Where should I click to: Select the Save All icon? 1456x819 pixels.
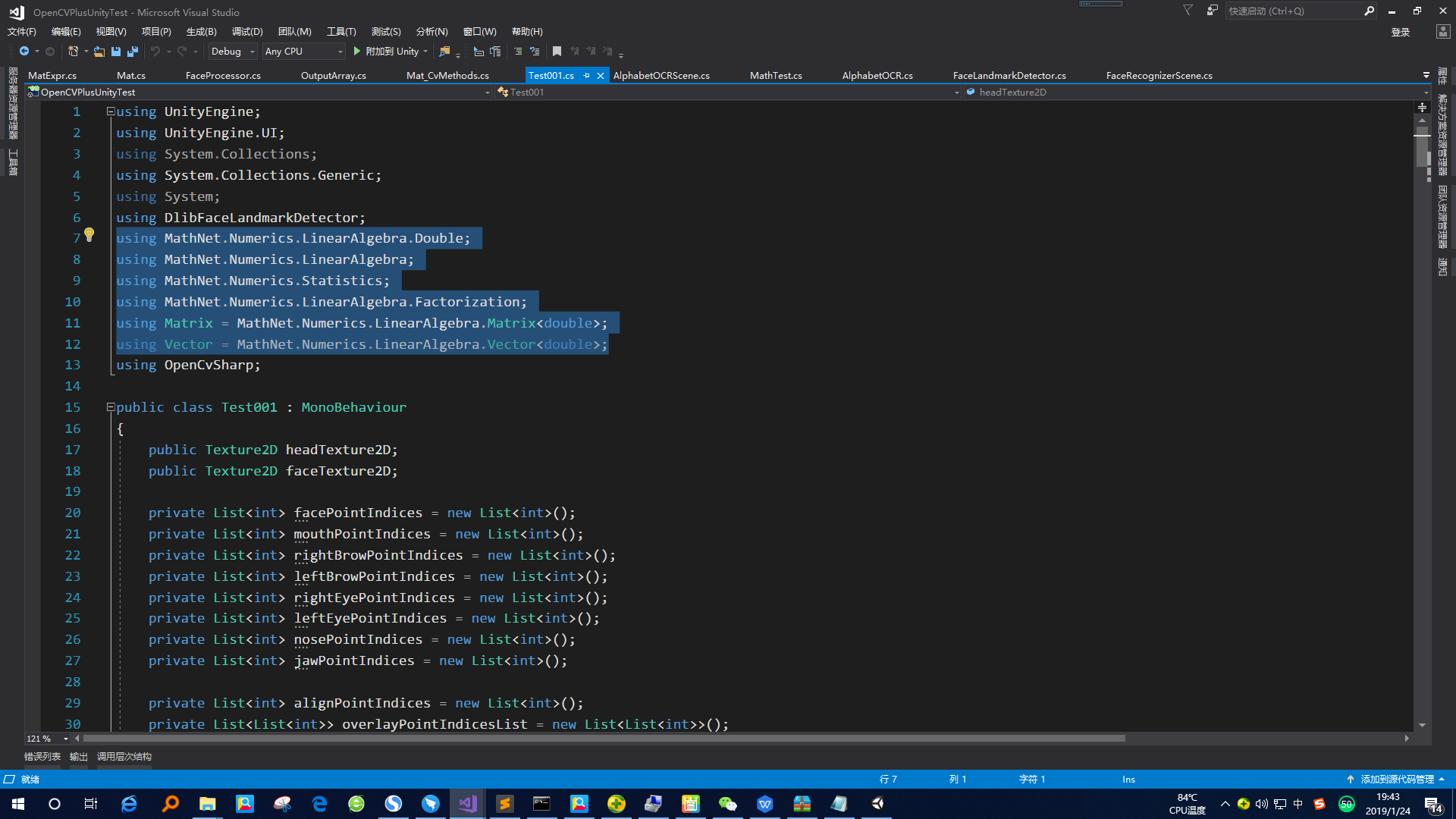(x=132, y=51)
